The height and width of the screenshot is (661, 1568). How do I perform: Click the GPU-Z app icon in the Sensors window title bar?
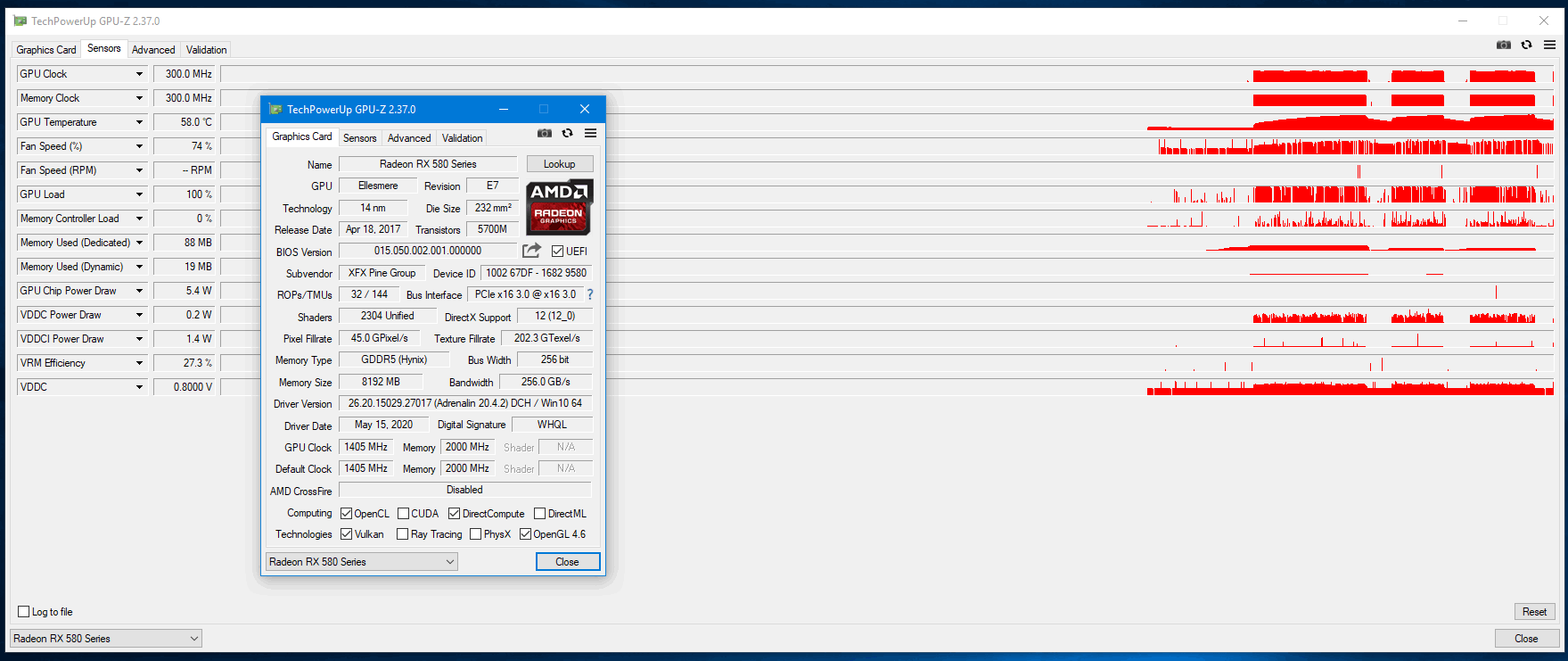point(20,21)
